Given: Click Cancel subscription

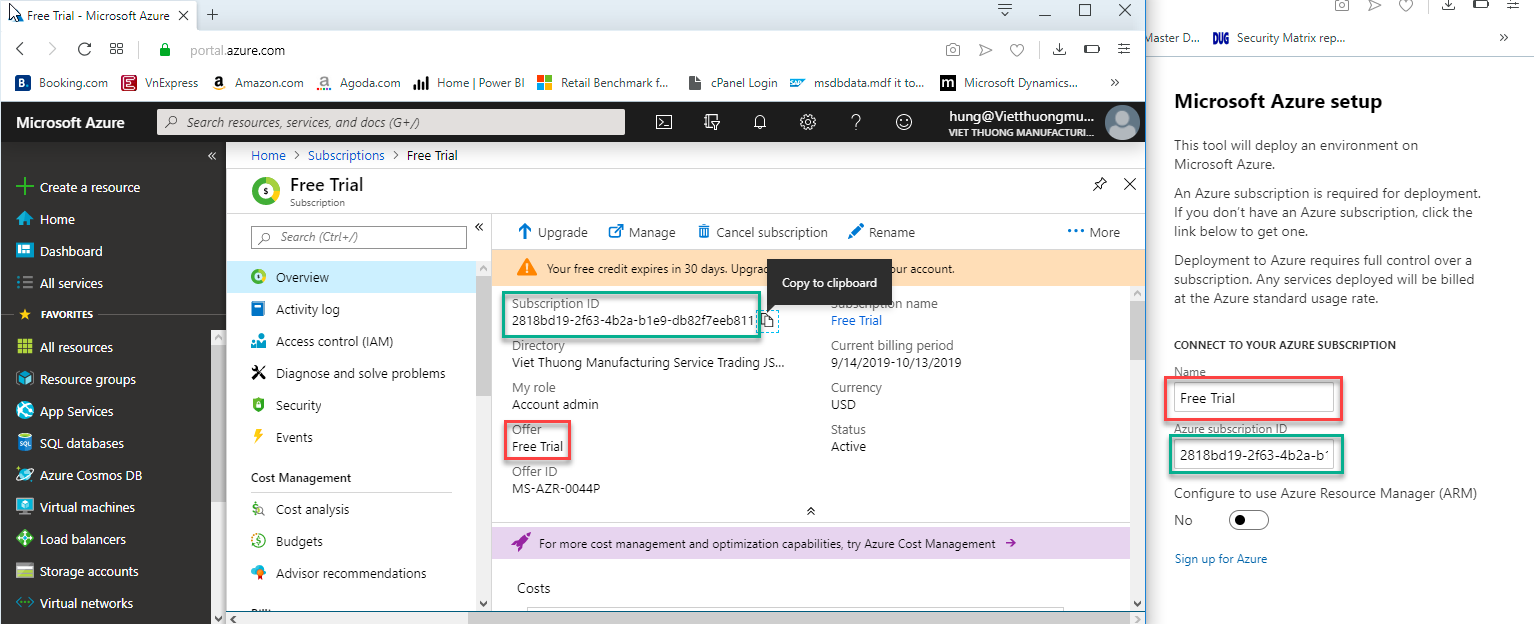Looking at the screenshot, I should click(x=762, y=232).
